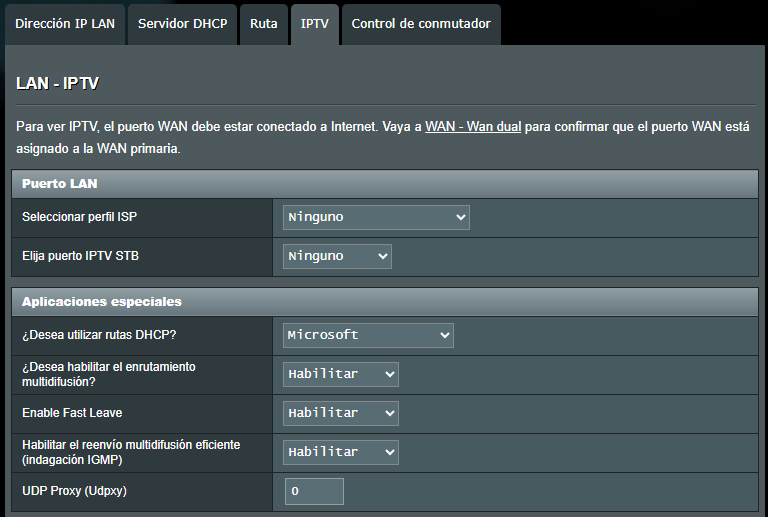This screenshot has width=768, height=517.
Task: Open the Control de conmutador tab
Action: click(x=421, y=23)
